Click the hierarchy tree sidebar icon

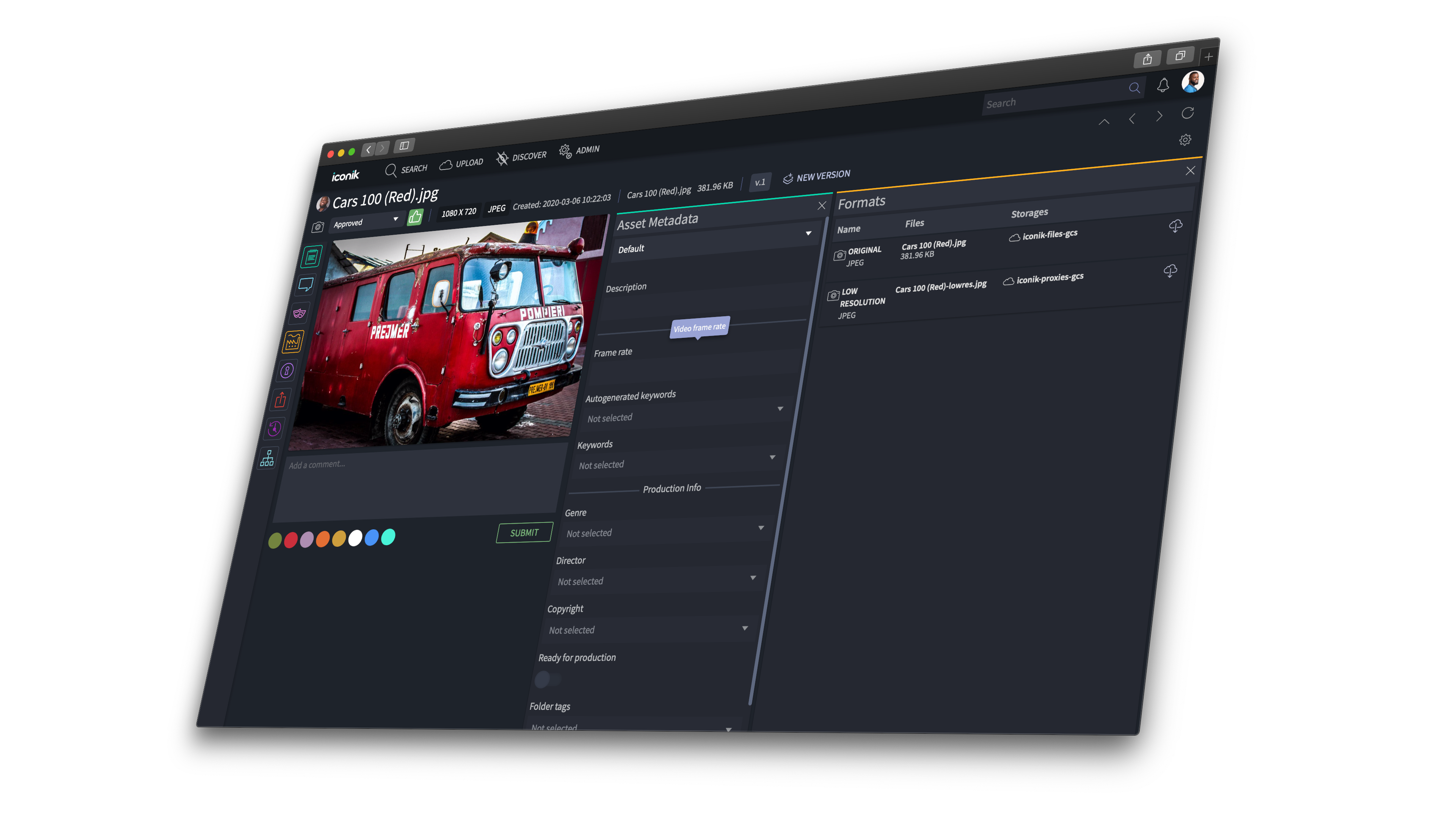(x=267, y=458)
